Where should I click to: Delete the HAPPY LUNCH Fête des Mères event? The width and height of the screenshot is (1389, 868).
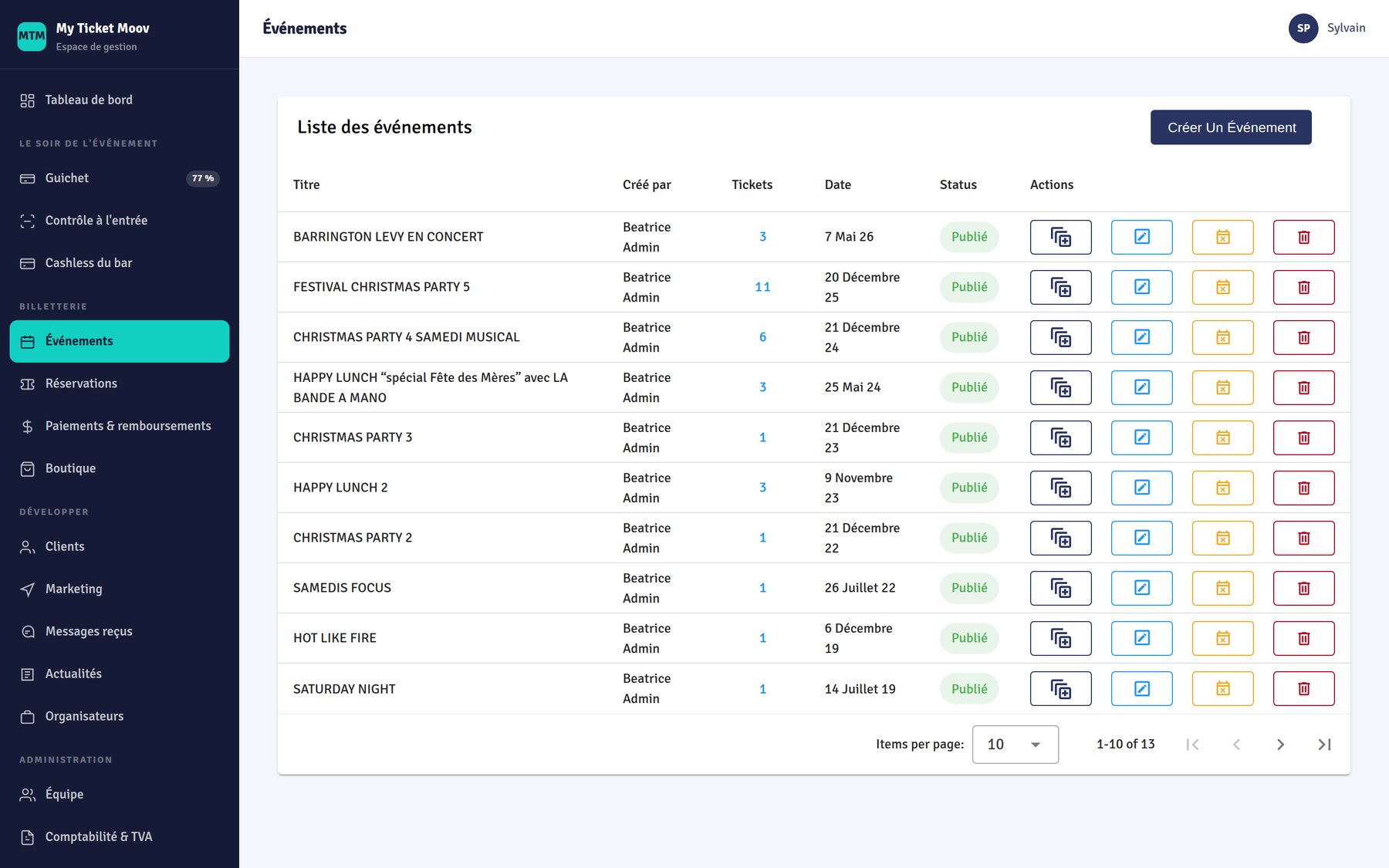pyautogui.click(x=1303, y=387)
